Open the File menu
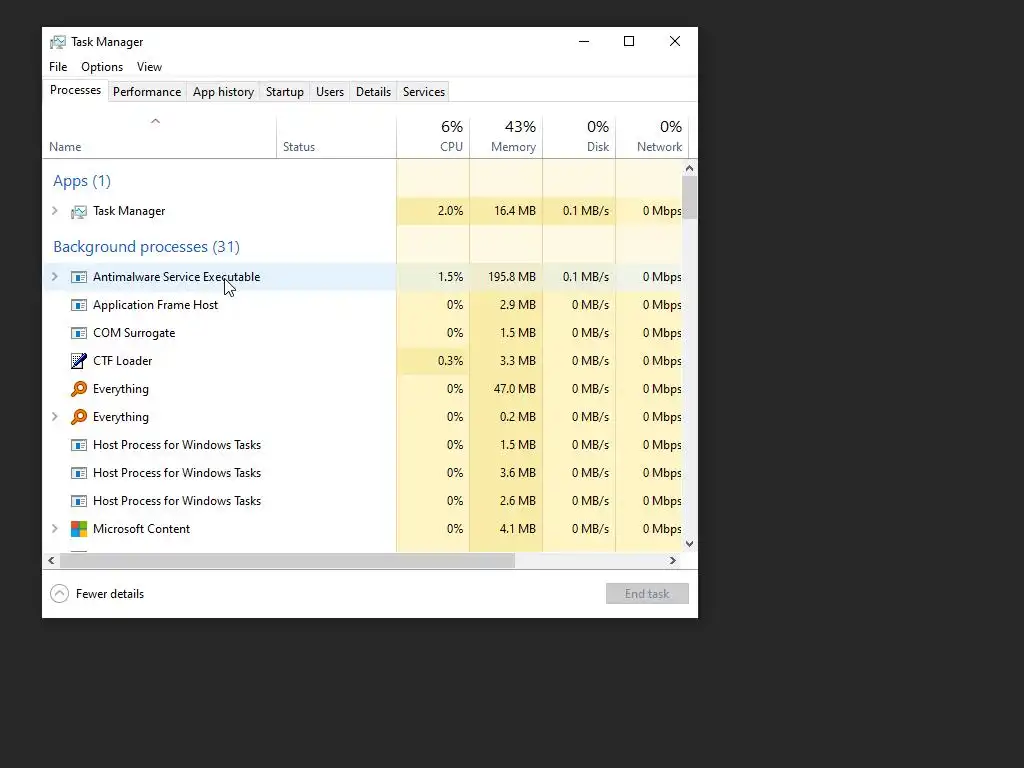The height and width of the screenshot is (768, 1024). [x=58, y=67]
